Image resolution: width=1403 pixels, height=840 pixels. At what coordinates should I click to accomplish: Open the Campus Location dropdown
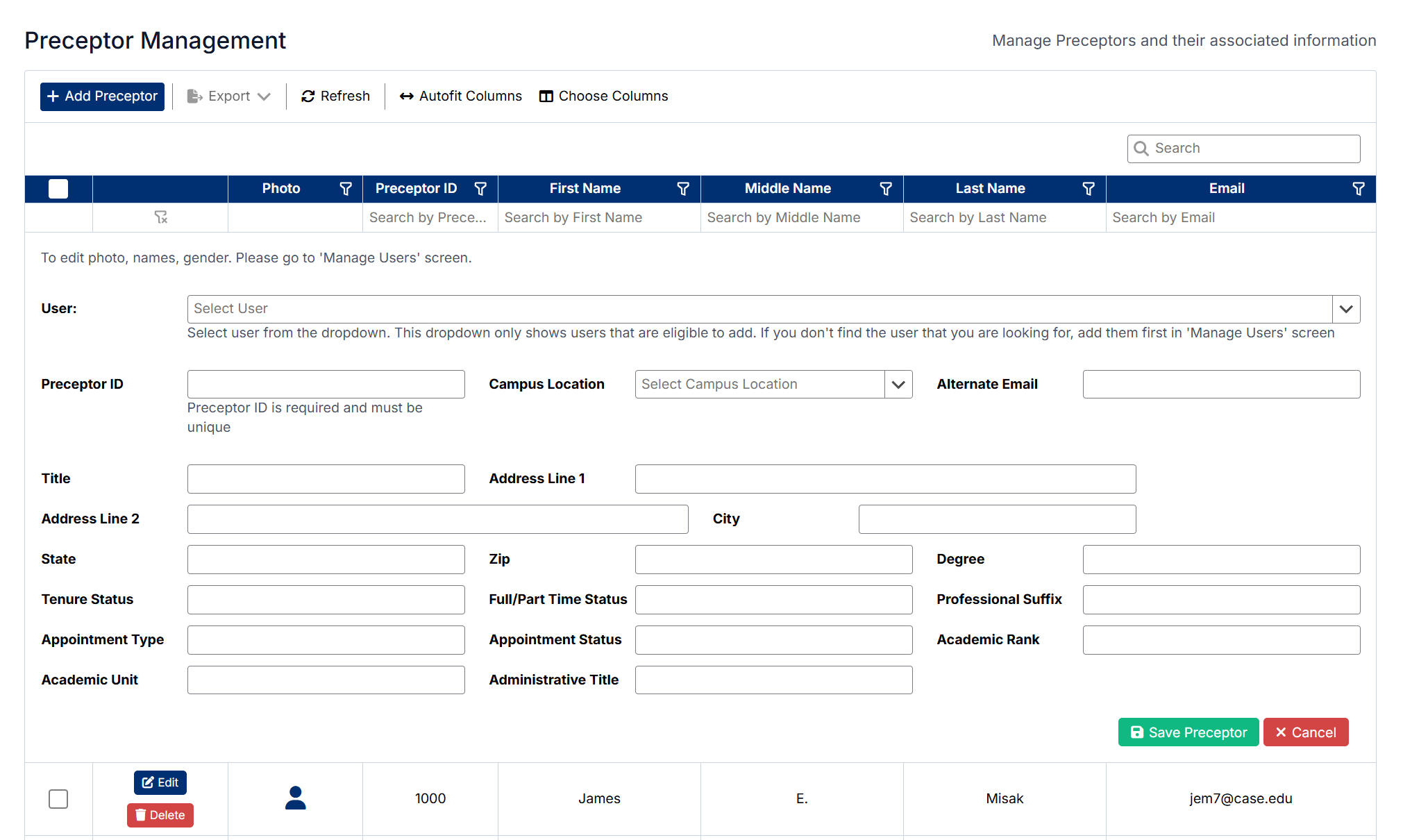pos(898,385)
